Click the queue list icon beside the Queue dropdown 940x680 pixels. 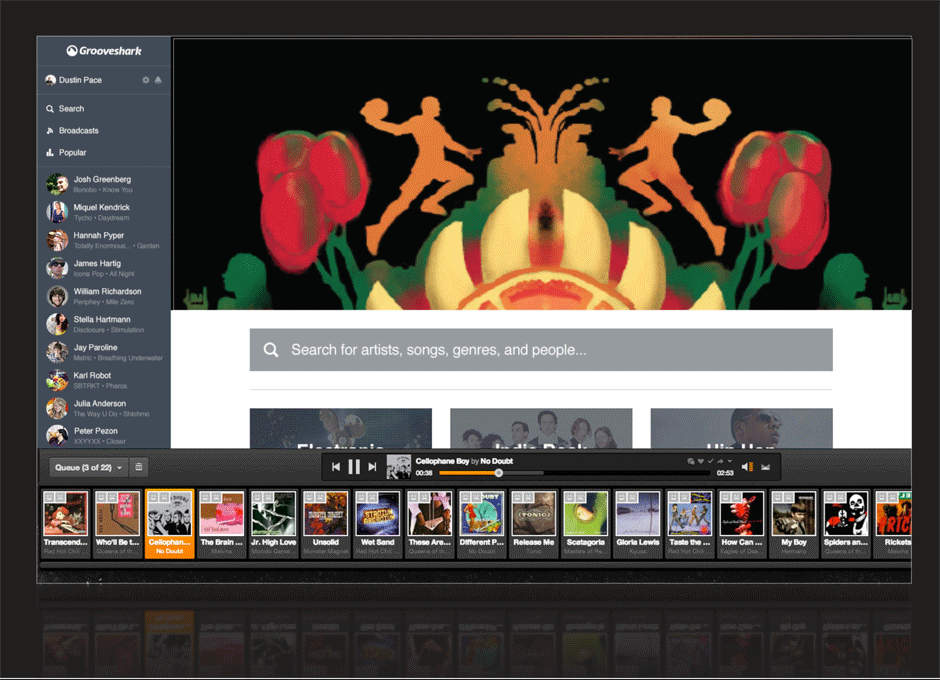click(x=139, y=467)
